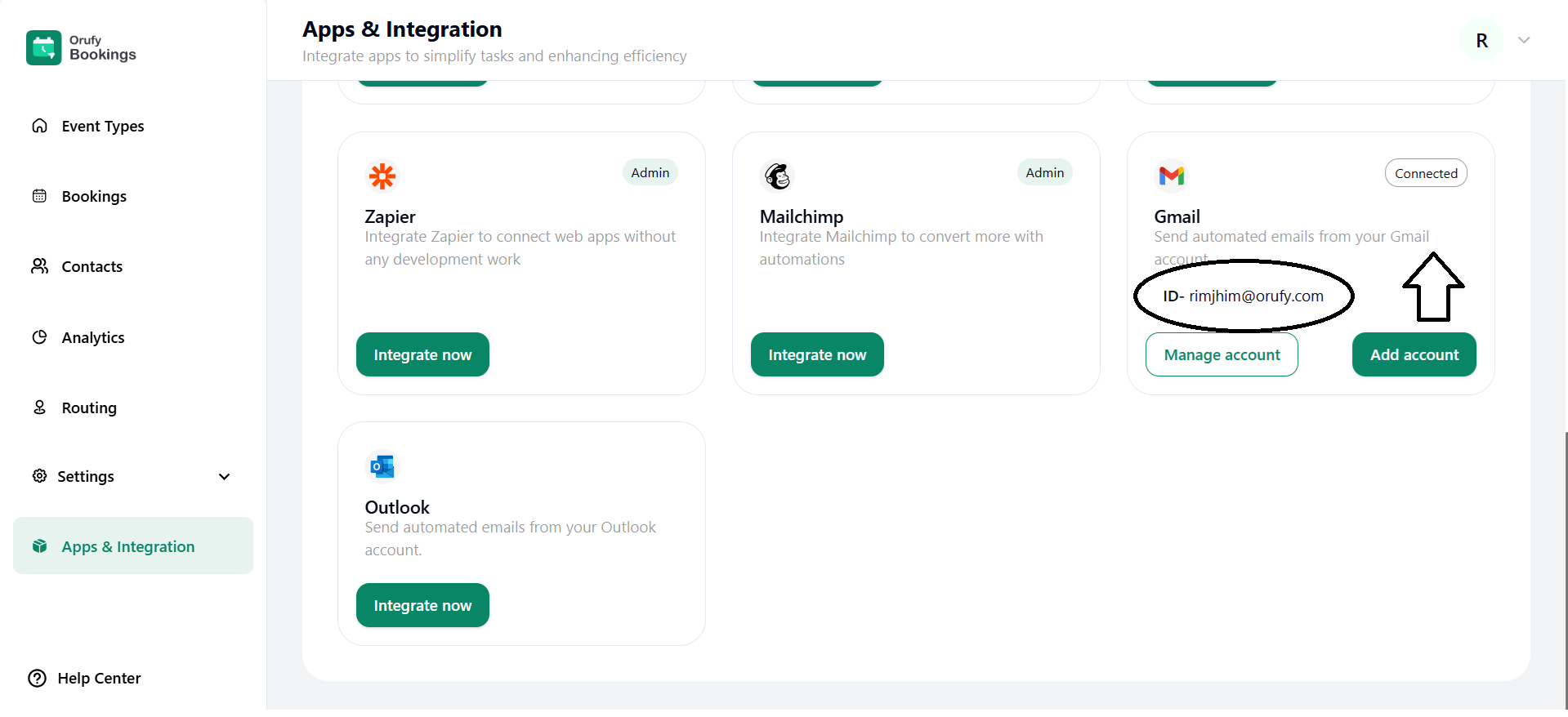Click the Mailchimp monkey icon

tap(777, 176)
